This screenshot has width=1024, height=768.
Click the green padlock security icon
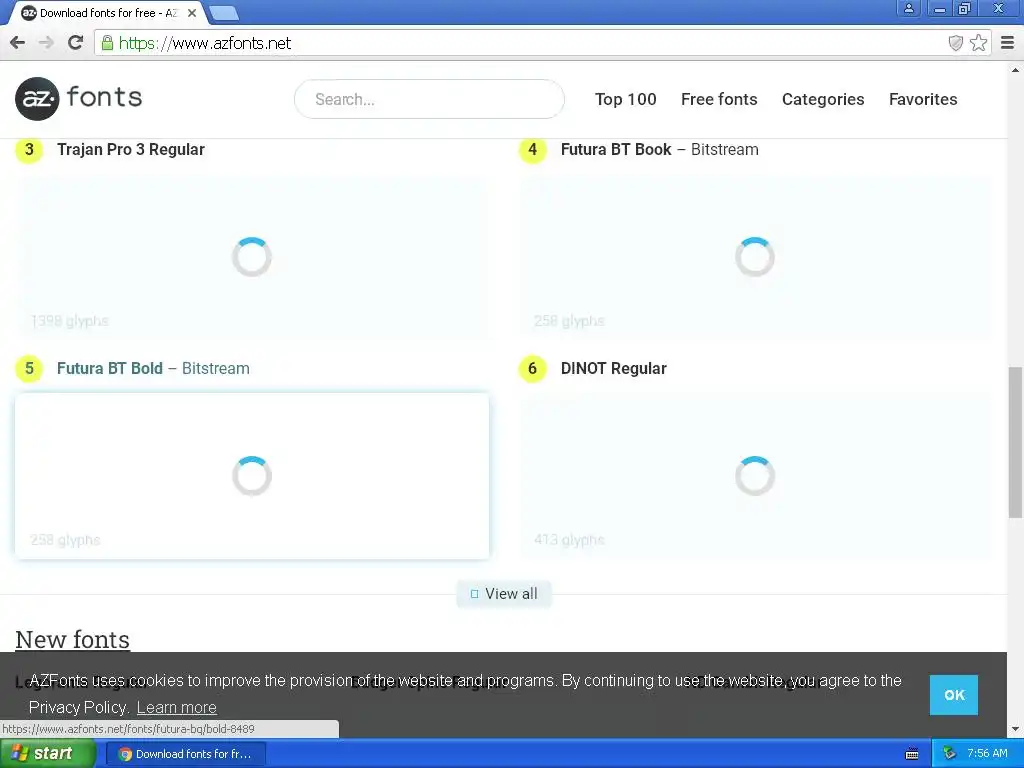click(107, 43)
